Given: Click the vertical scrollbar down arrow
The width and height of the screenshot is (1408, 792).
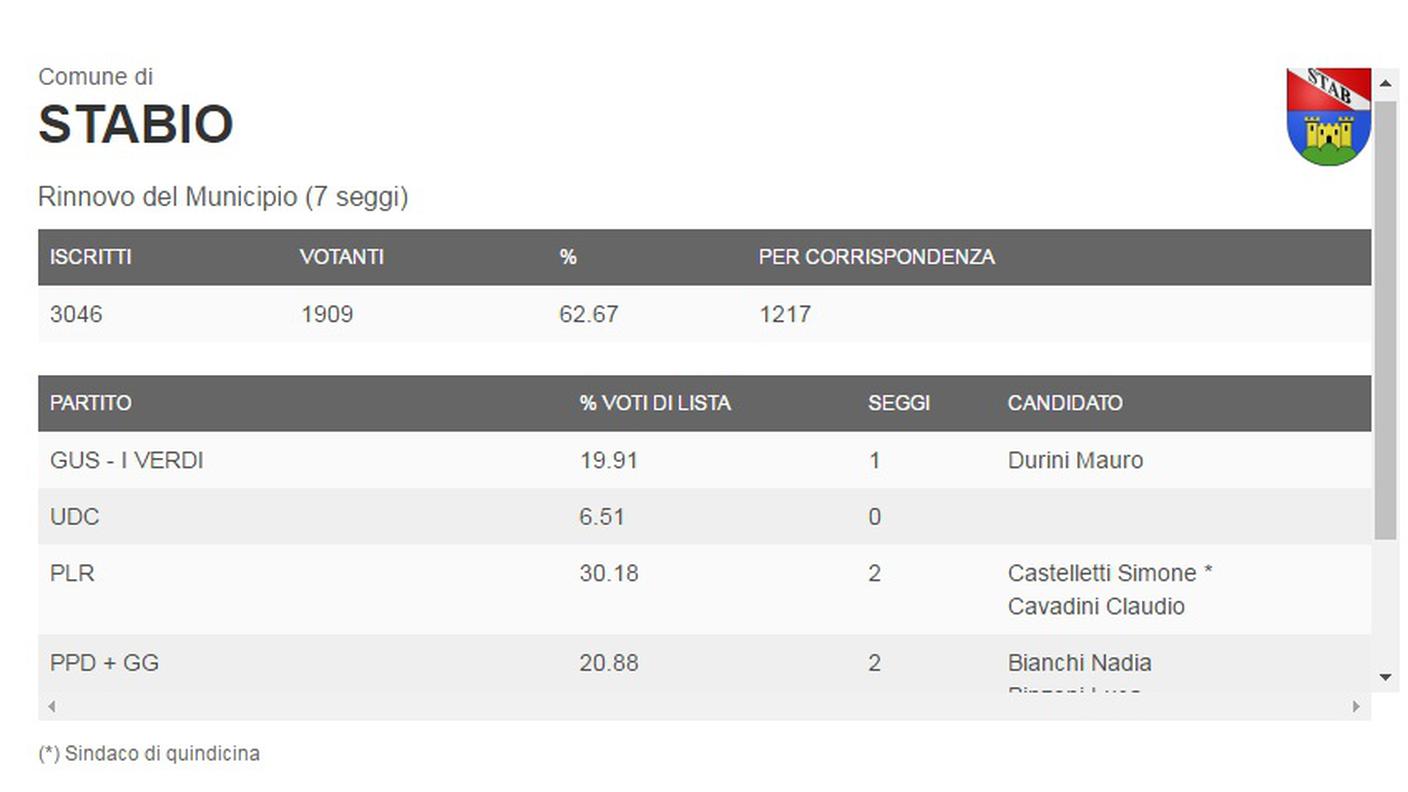Looking at the screenshot, I should click(1385, 677).
